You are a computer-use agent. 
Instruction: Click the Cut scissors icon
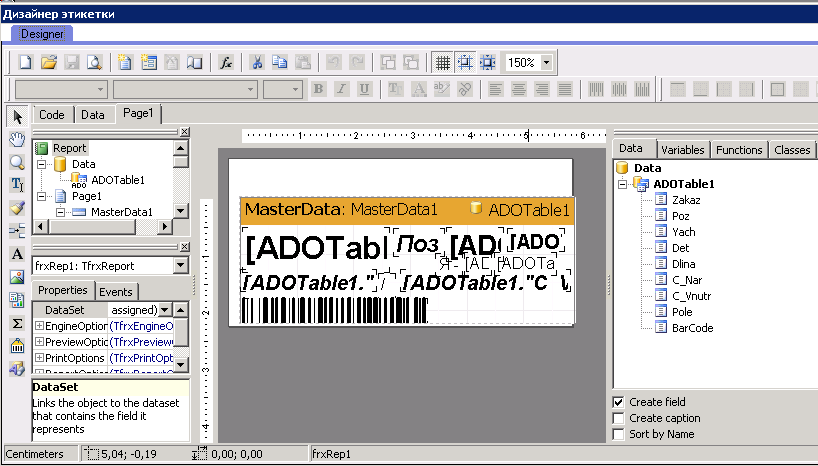point(256,62)
